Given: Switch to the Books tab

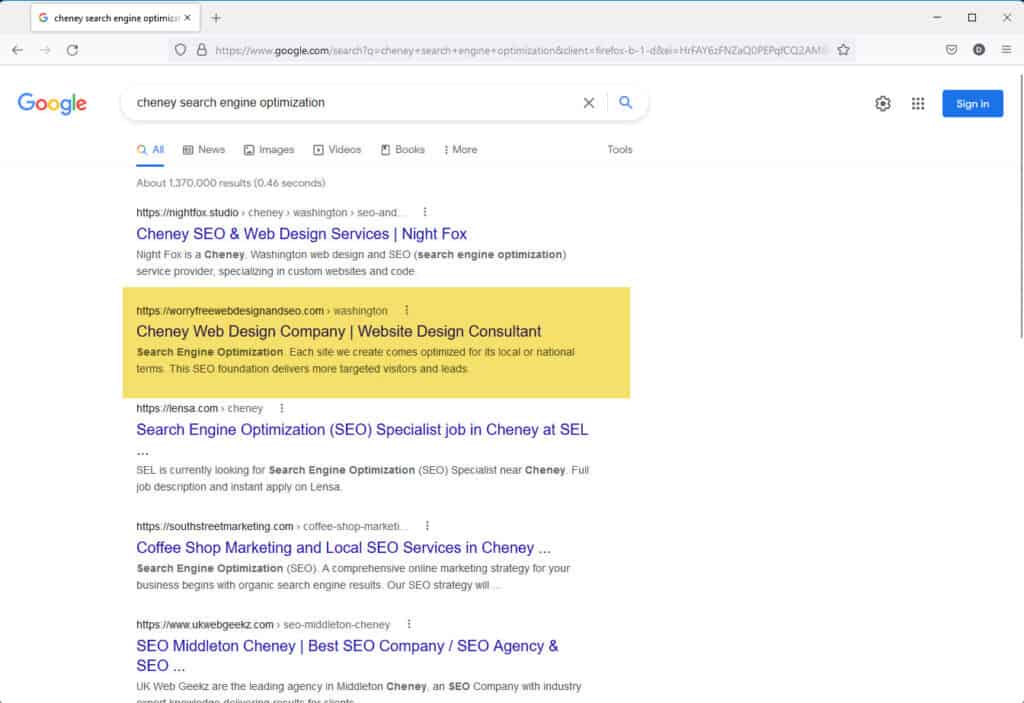Looking at the screenshot, I should point(402,150).
